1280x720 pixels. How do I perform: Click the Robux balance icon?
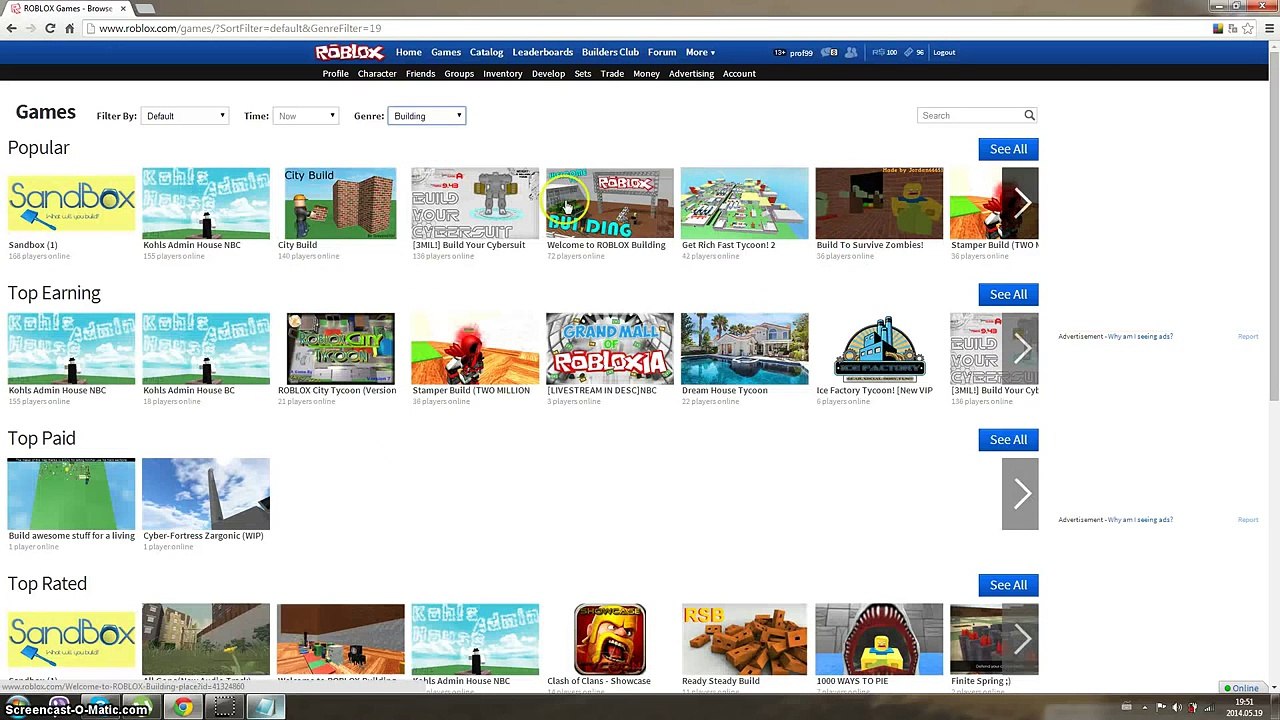click(x=877, y=52)
